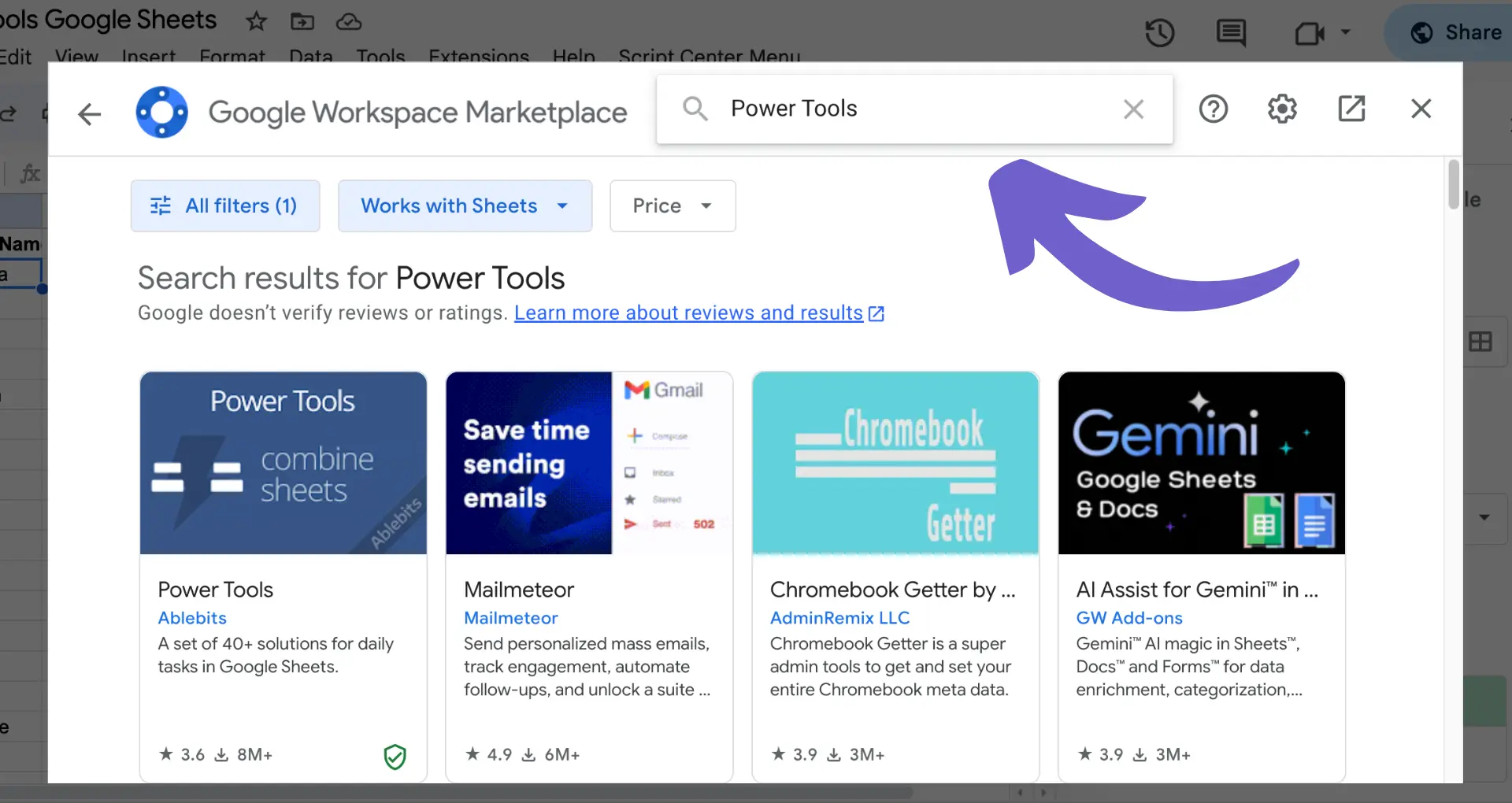Click Power Tools 3.6 star rating
The image size is (1512, 803).
[182, 755]
